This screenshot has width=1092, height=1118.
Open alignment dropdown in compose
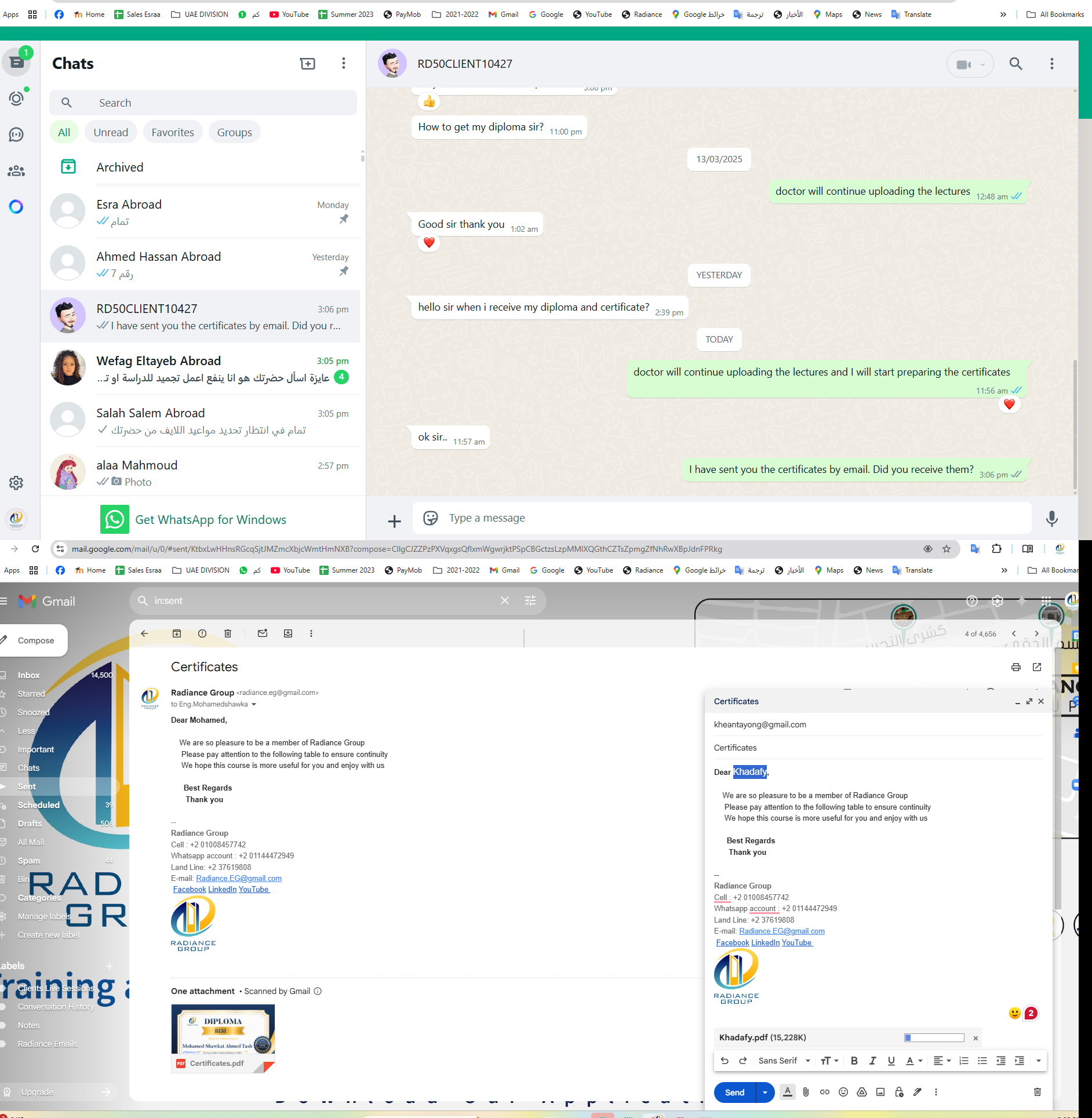coord(942,1061)
